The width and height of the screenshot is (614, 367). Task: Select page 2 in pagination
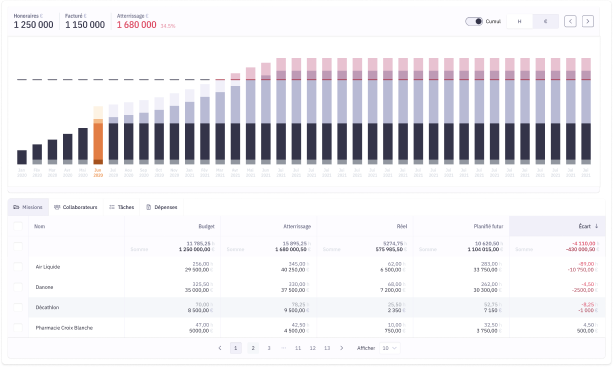[253, 348]
